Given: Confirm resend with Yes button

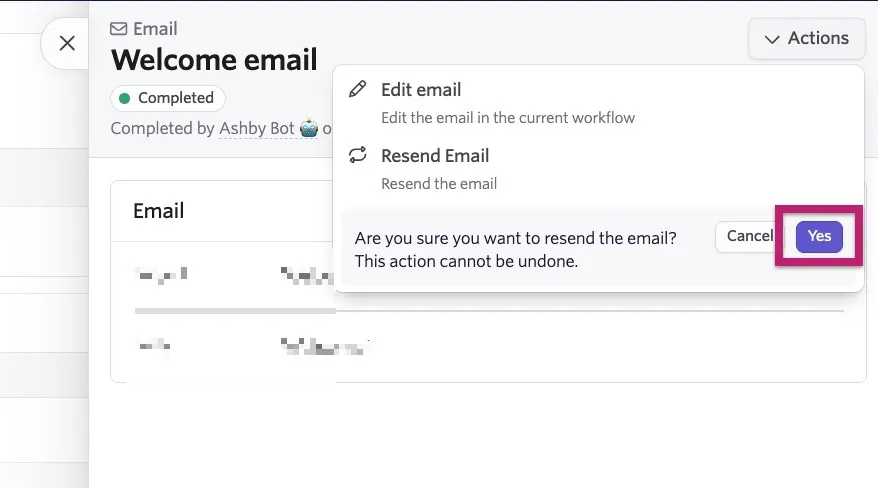Looking at the screenshot, I should coord(819,236).
